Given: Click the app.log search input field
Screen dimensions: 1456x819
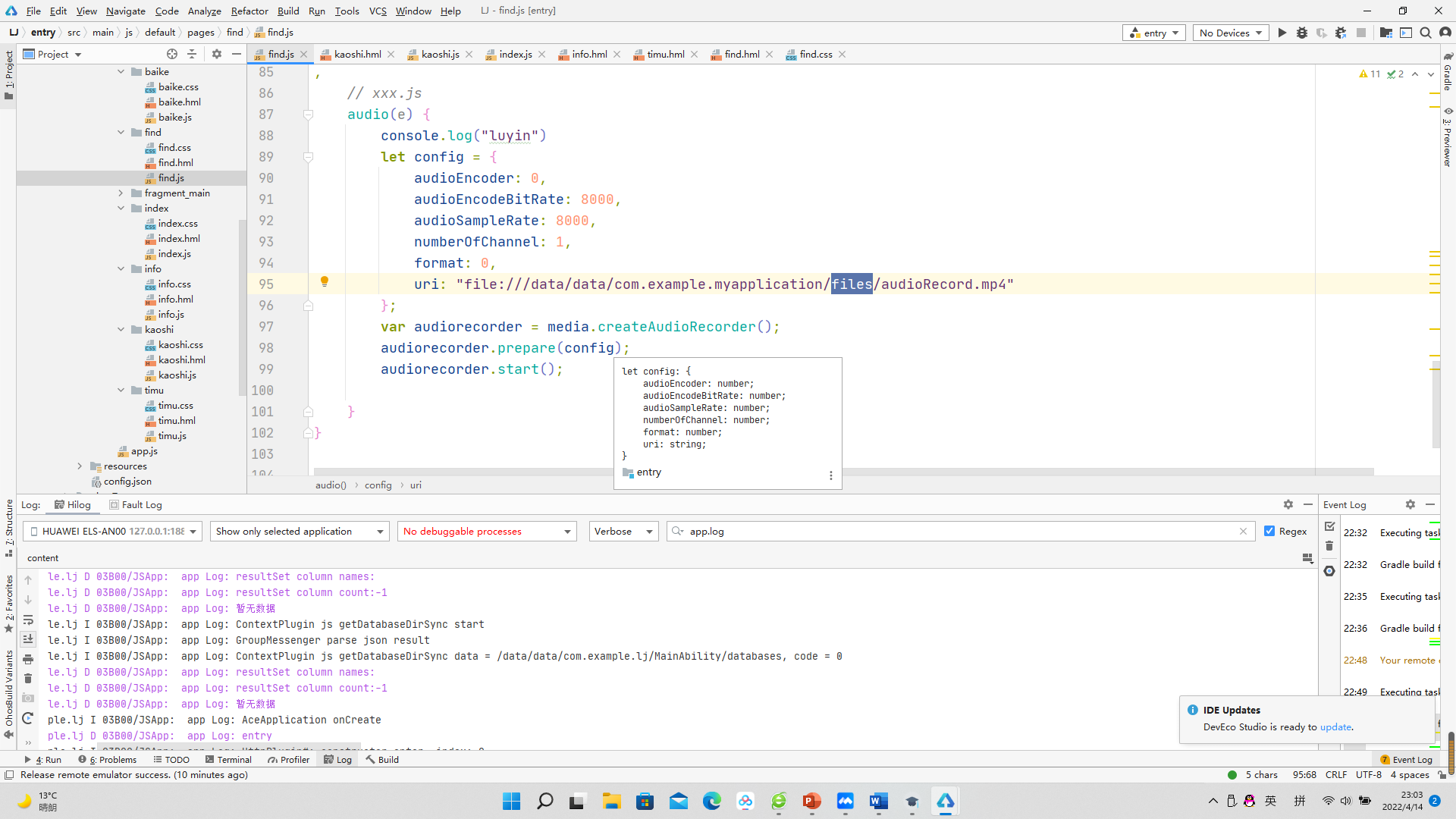Looking at the screenshot, I should [x=959, y=532].
